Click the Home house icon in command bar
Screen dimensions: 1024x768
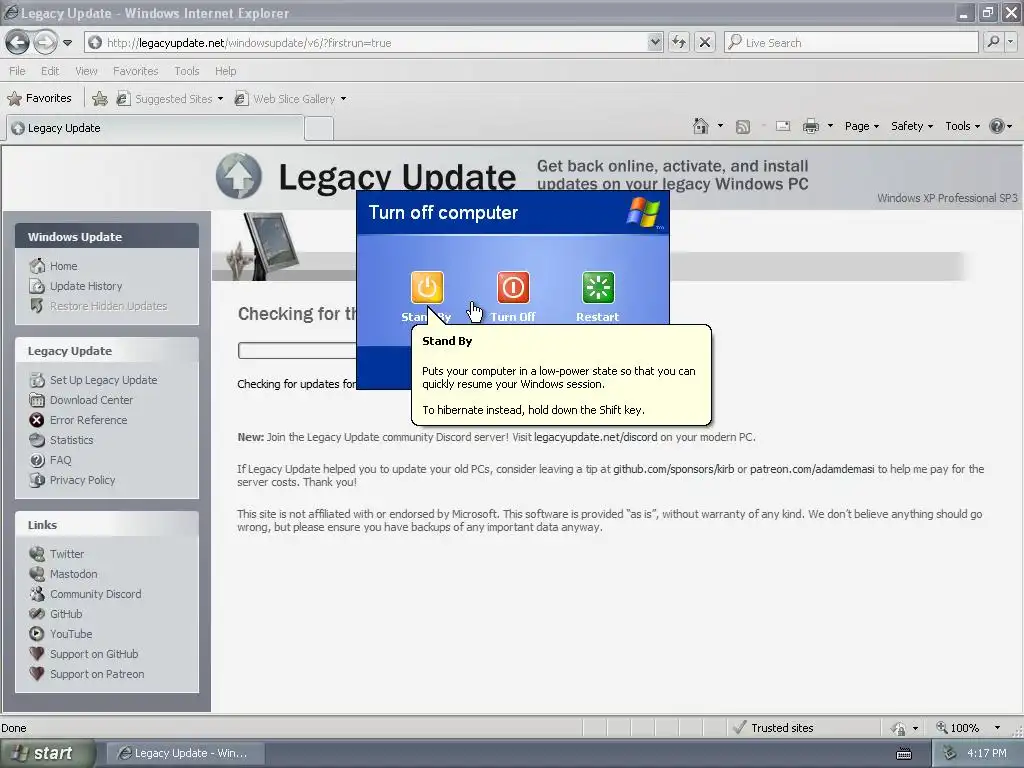[x=701, y=126]
